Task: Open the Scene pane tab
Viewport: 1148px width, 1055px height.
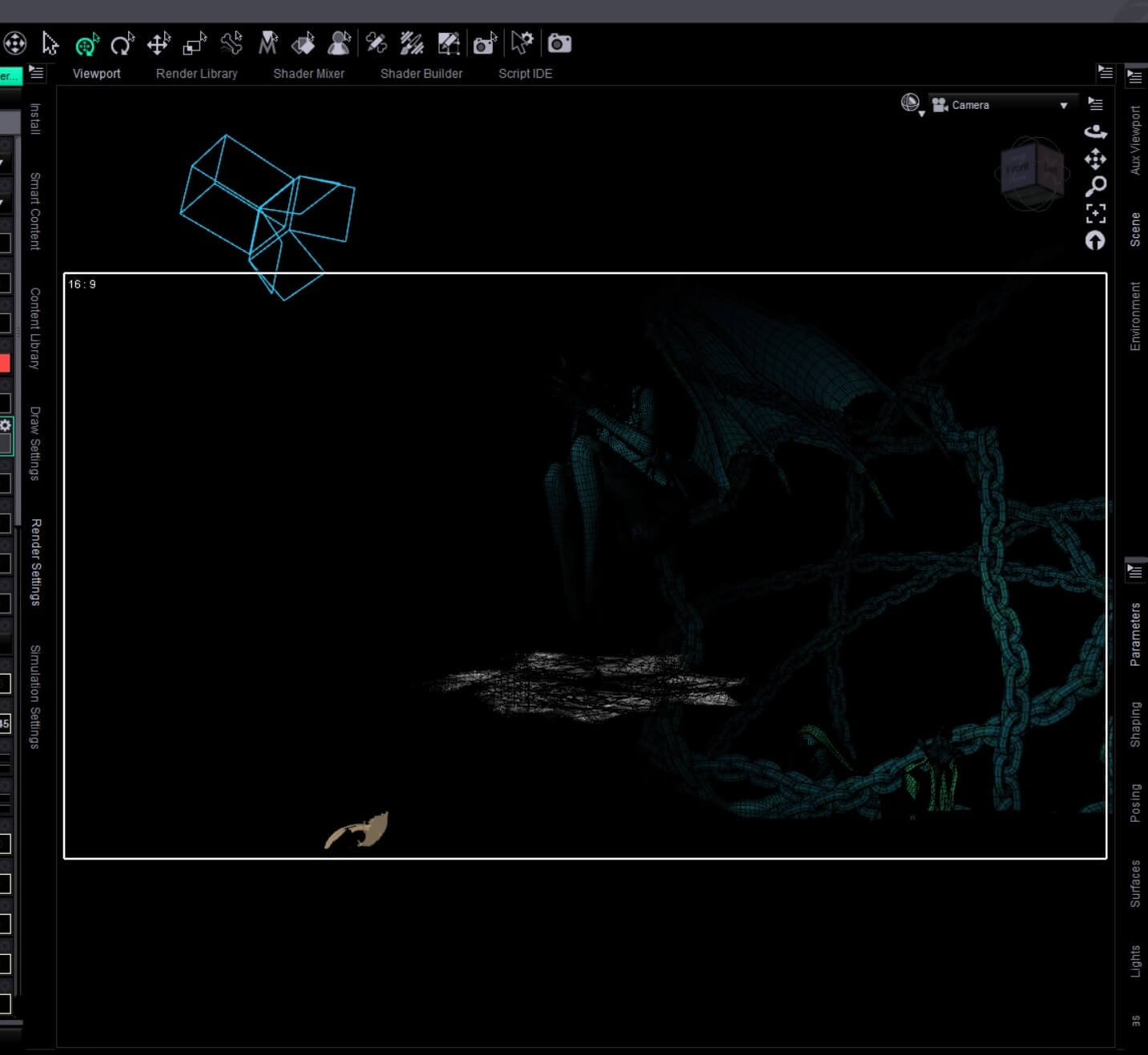Action: pyautogui.click(x=1134, y=229)
